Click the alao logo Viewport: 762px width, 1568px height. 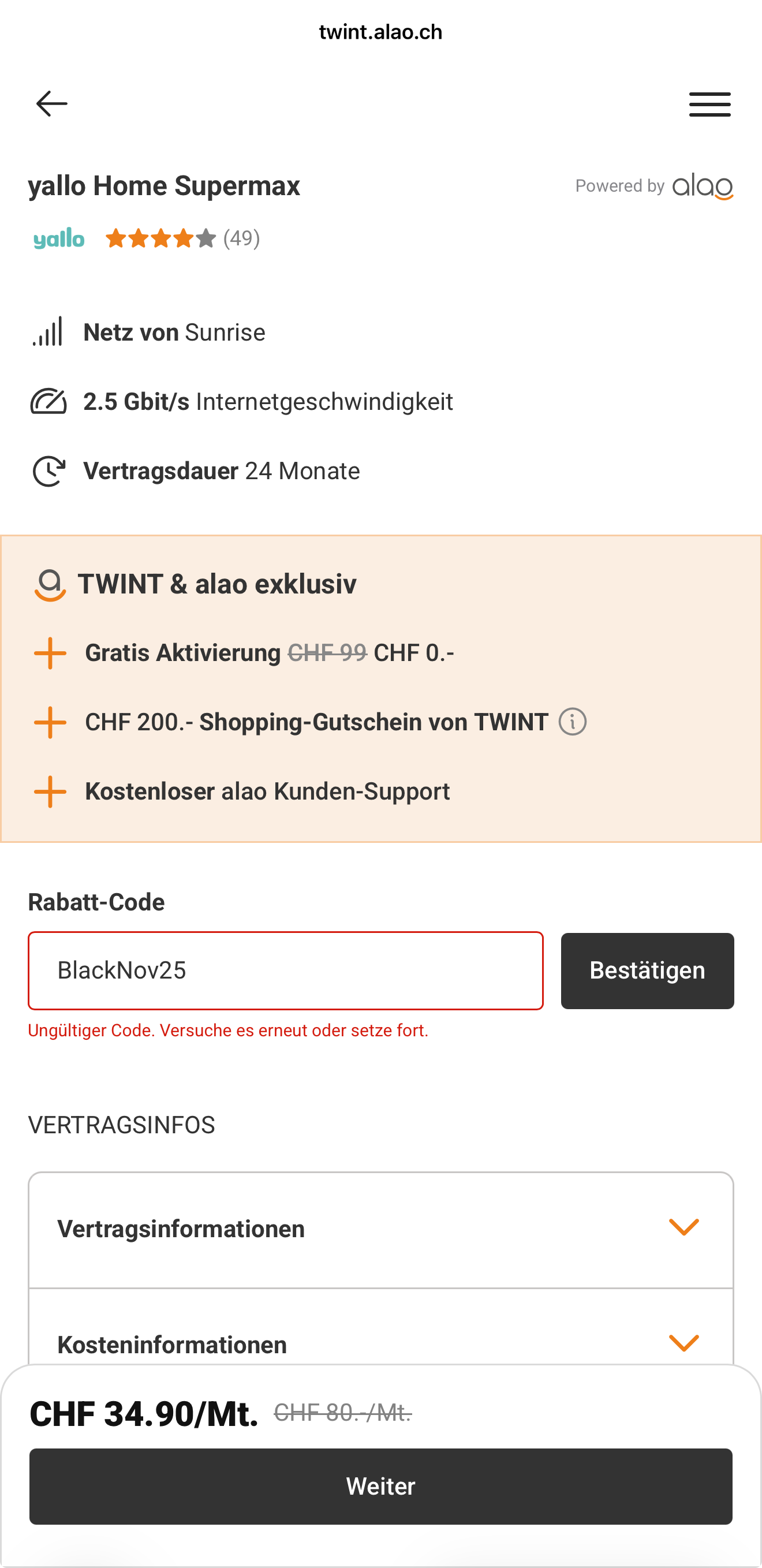[x=703, y=186]
